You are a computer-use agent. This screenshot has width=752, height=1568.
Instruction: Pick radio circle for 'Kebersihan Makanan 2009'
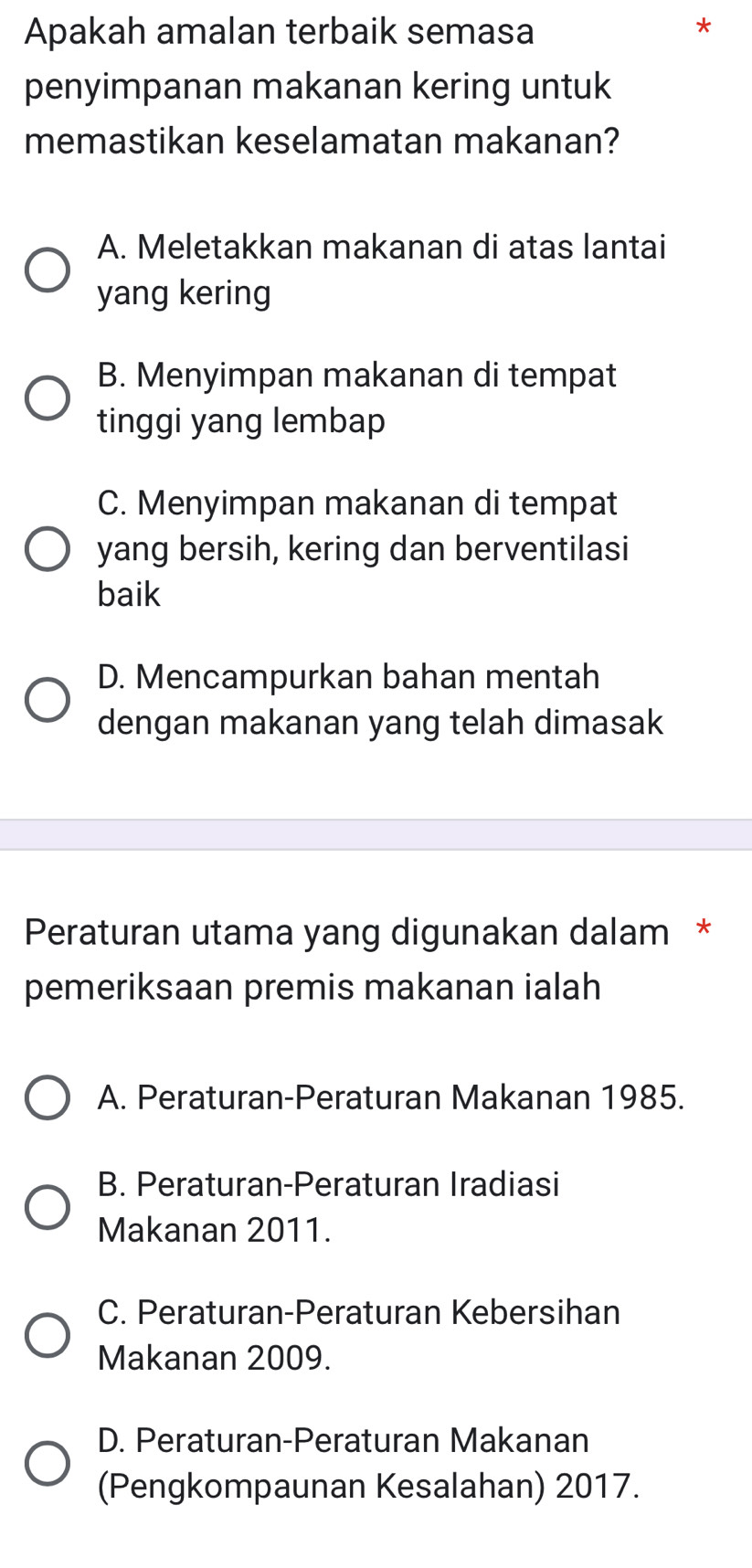point(46,1335)
